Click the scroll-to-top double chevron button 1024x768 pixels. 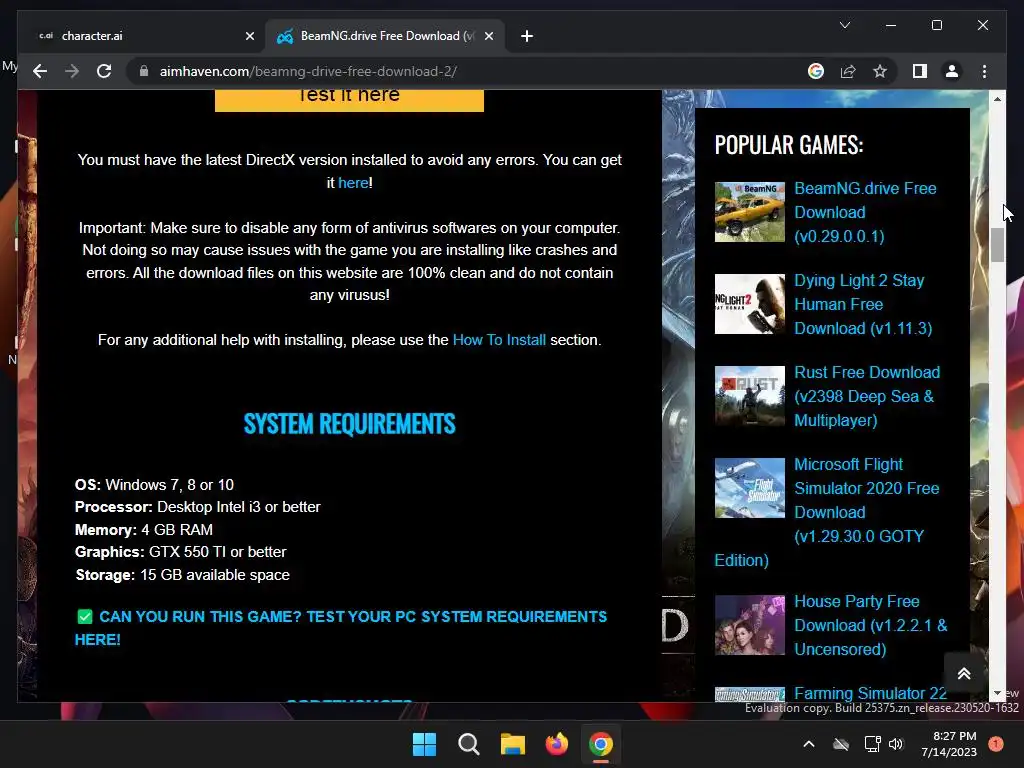click(x=964, y=673)
